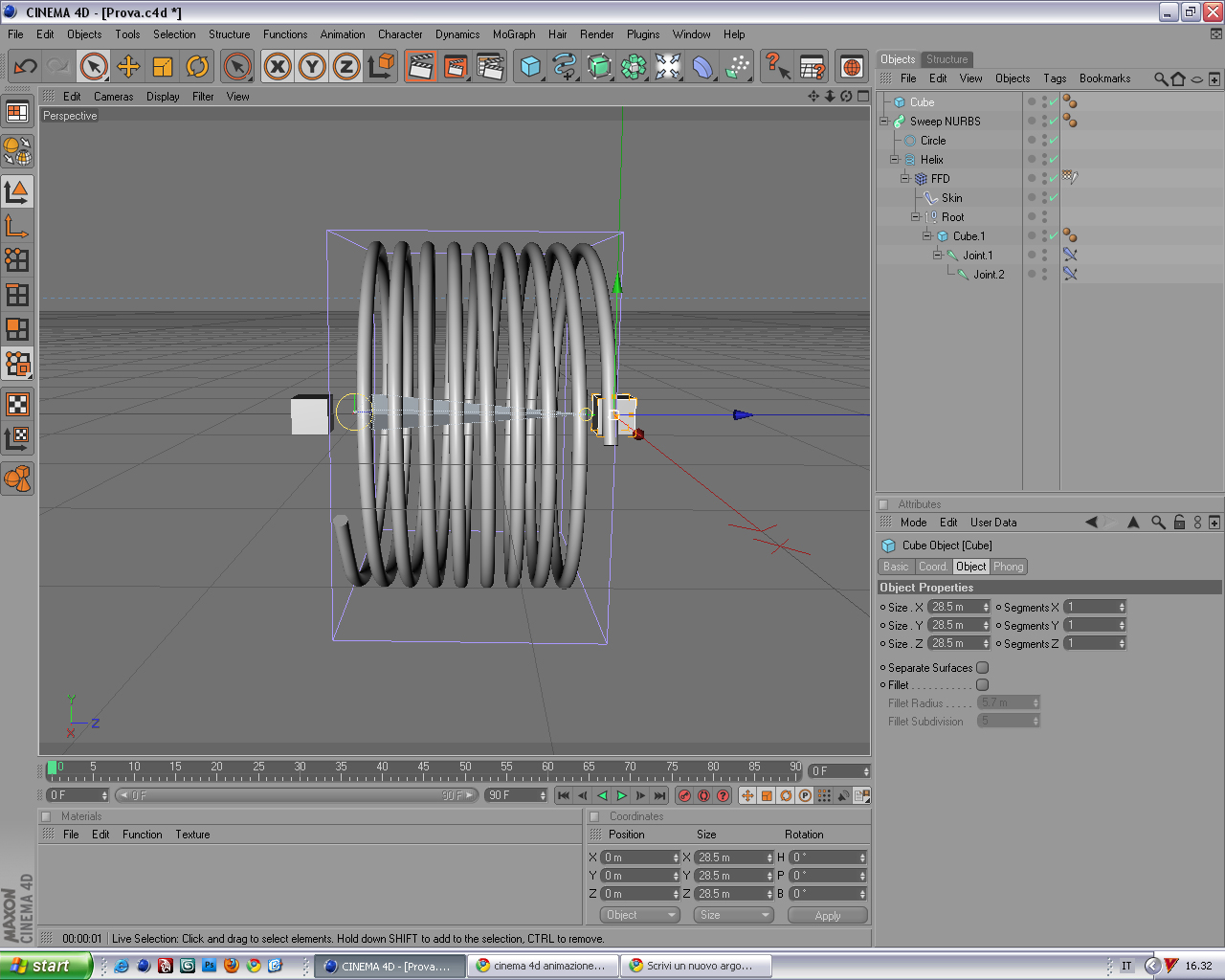
Task: Enable the Separate Surfaces checkbox
Action: click(982, 668)
